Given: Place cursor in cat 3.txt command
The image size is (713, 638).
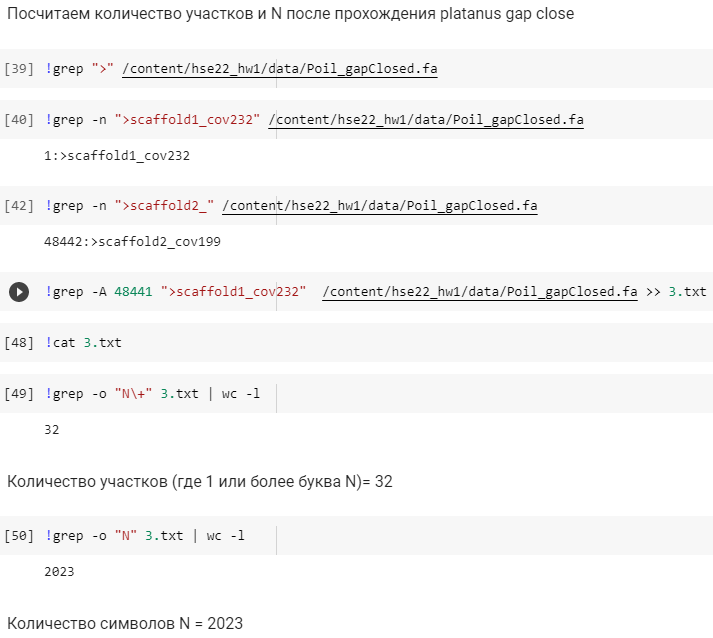Looking at the screenshot, I should [x=83, y=342].
